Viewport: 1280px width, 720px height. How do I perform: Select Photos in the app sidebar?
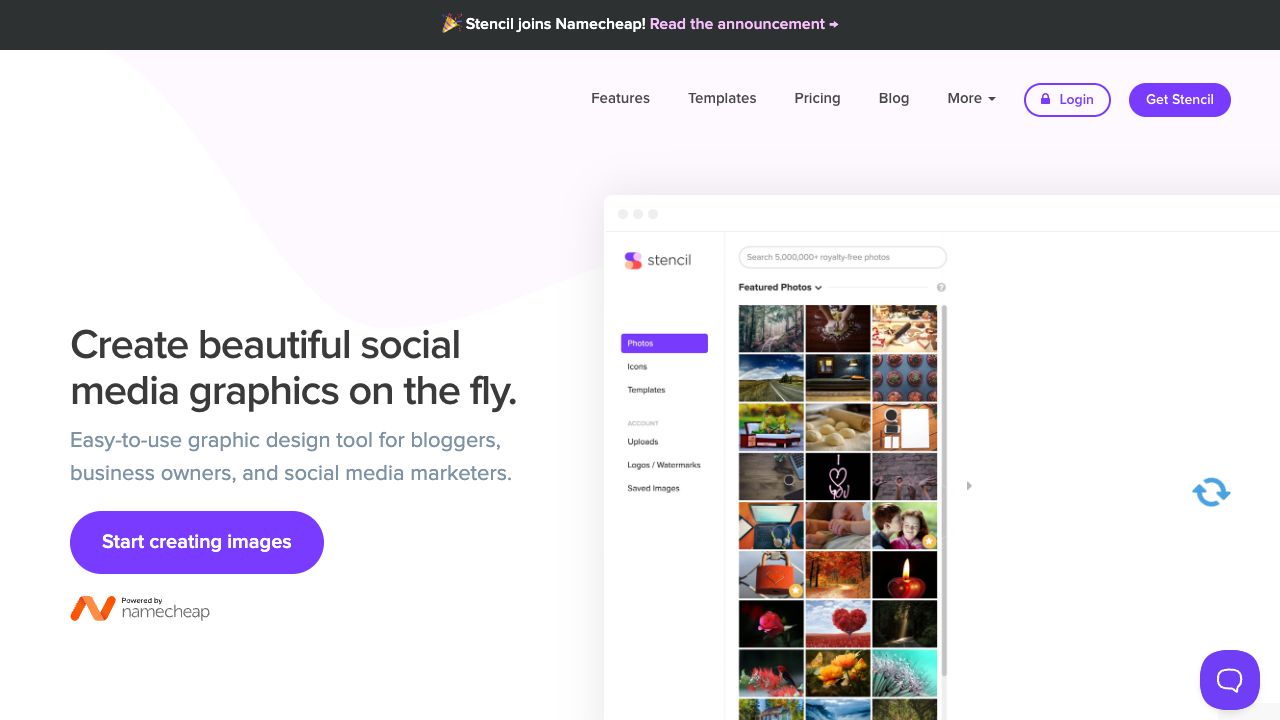(664, 343)
